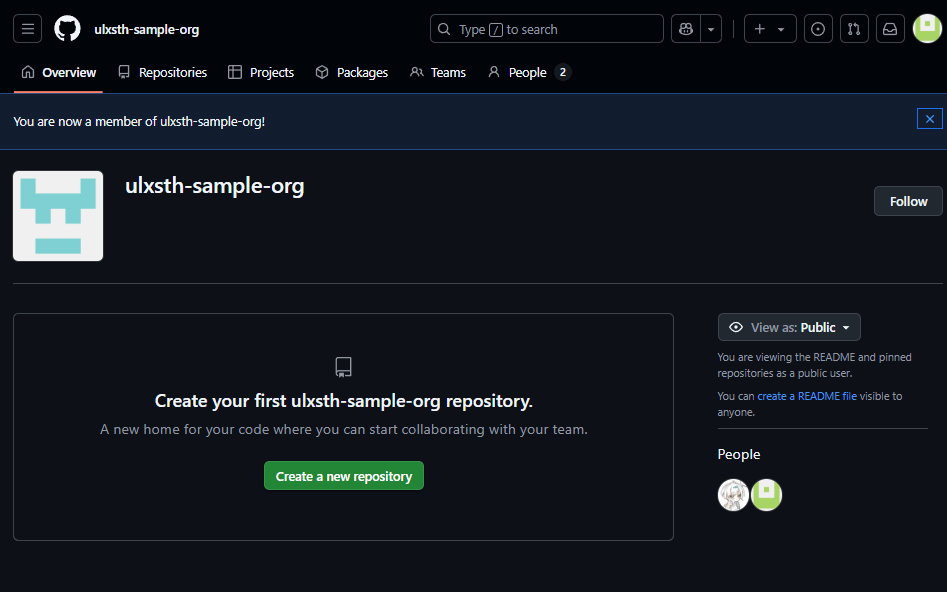Open Copilot chat icon
Image resolution: width=947 pixels, height=592 pixels.
pos(686,29)
